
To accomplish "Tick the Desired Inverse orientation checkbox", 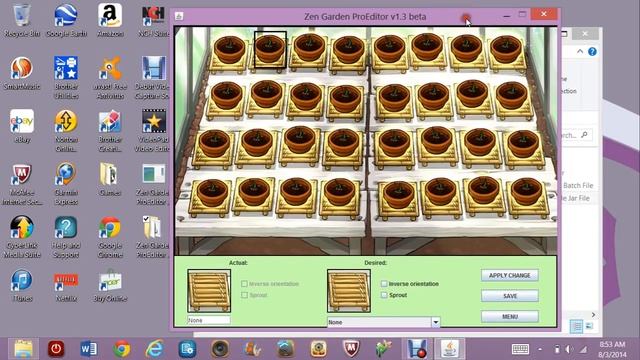I will coord(384,283).
